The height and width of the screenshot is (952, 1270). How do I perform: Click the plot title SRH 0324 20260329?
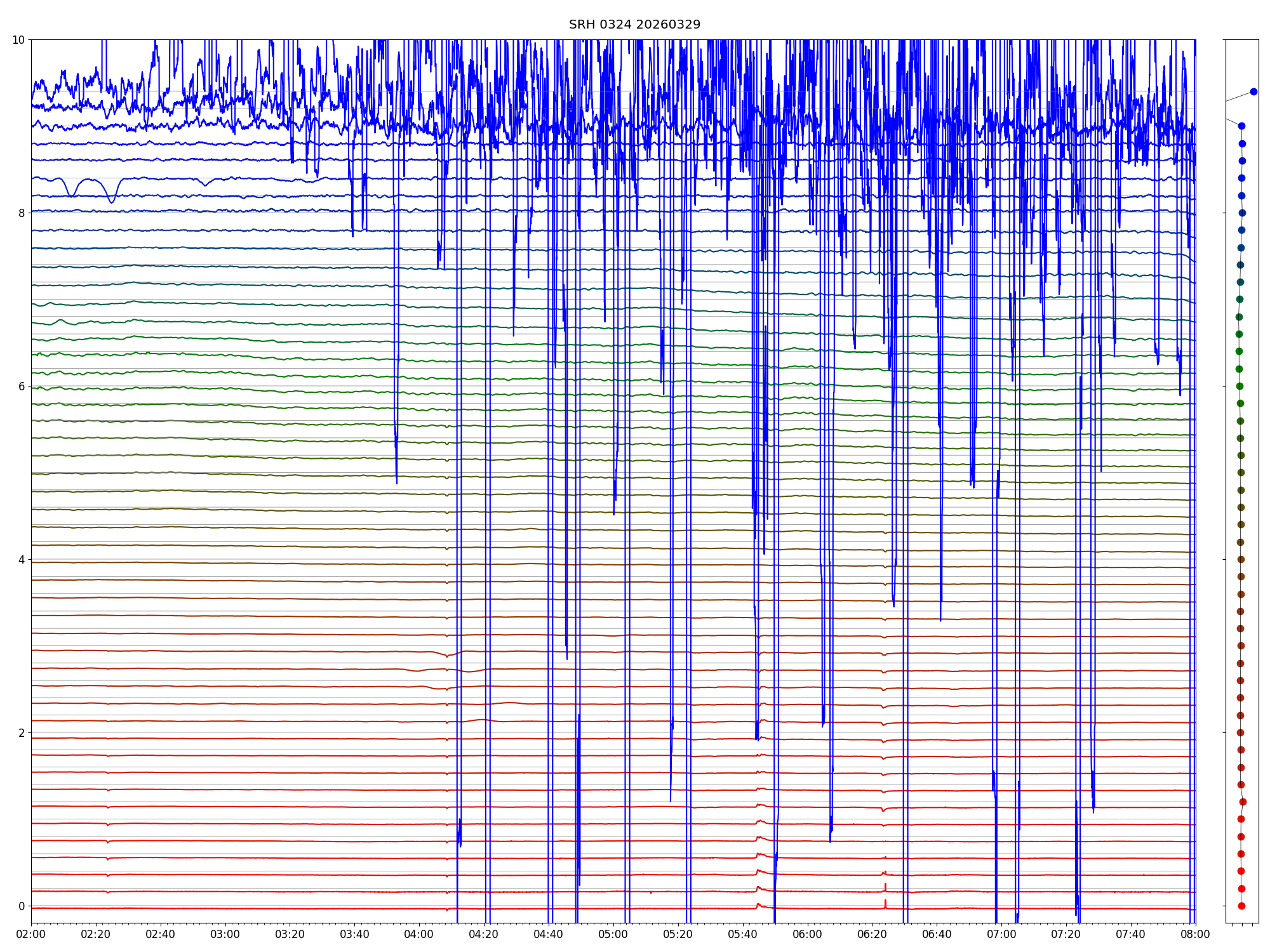(634, 25)
